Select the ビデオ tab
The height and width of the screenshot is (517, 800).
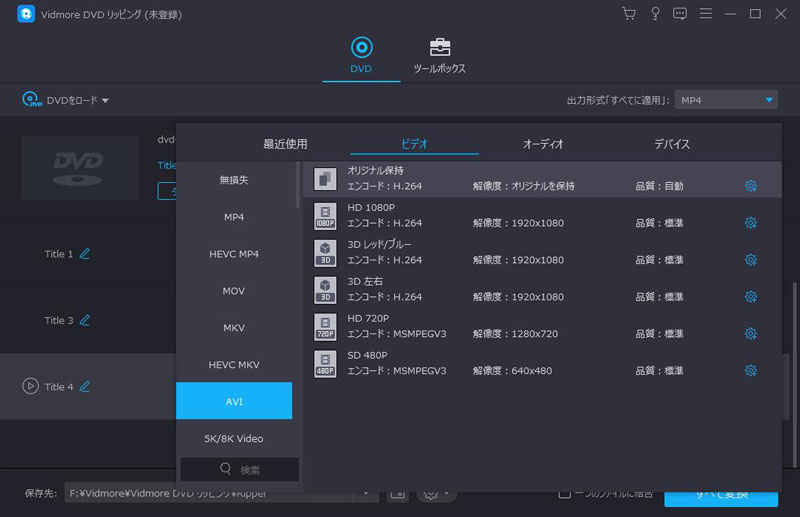click(x=414, y=144)
